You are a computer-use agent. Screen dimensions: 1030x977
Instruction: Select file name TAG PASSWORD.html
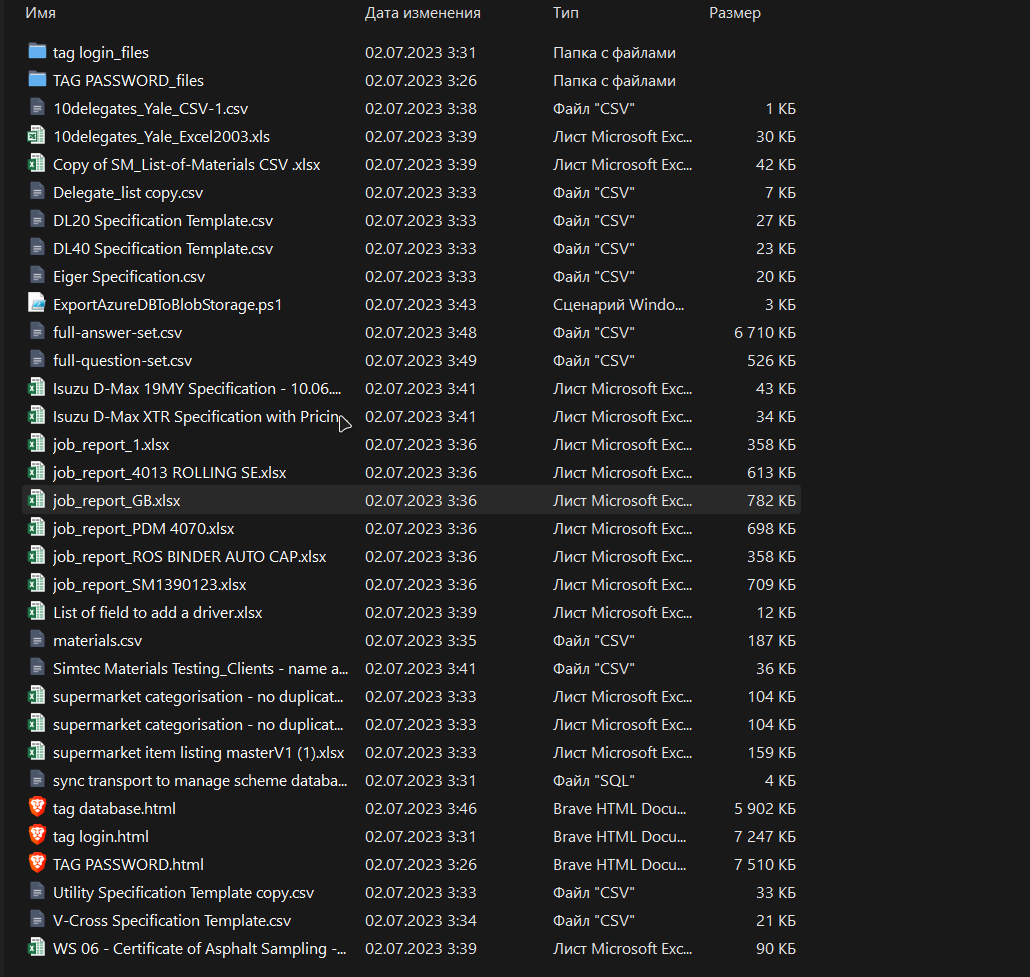coord(128,865)
